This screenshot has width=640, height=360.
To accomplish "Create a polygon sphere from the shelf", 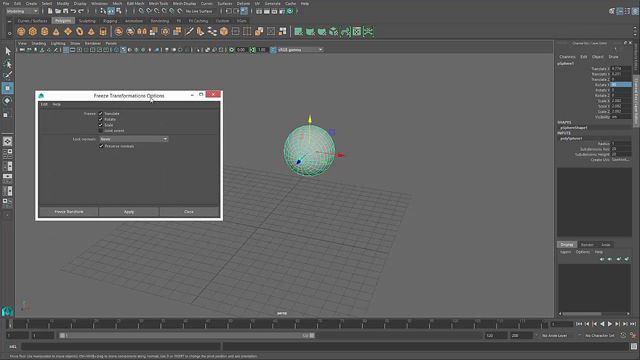I will (21, 31).
